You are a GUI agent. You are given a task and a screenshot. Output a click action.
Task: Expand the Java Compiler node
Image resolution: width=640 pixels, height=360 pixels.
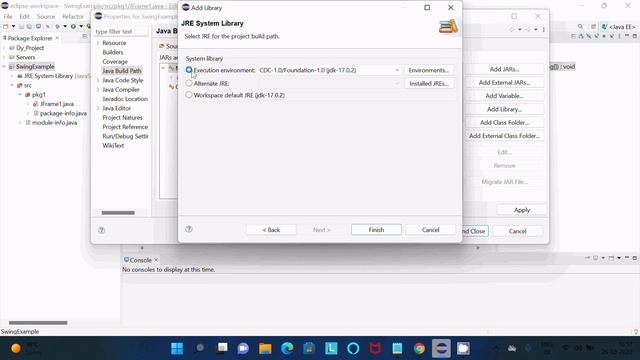(98, 90)
